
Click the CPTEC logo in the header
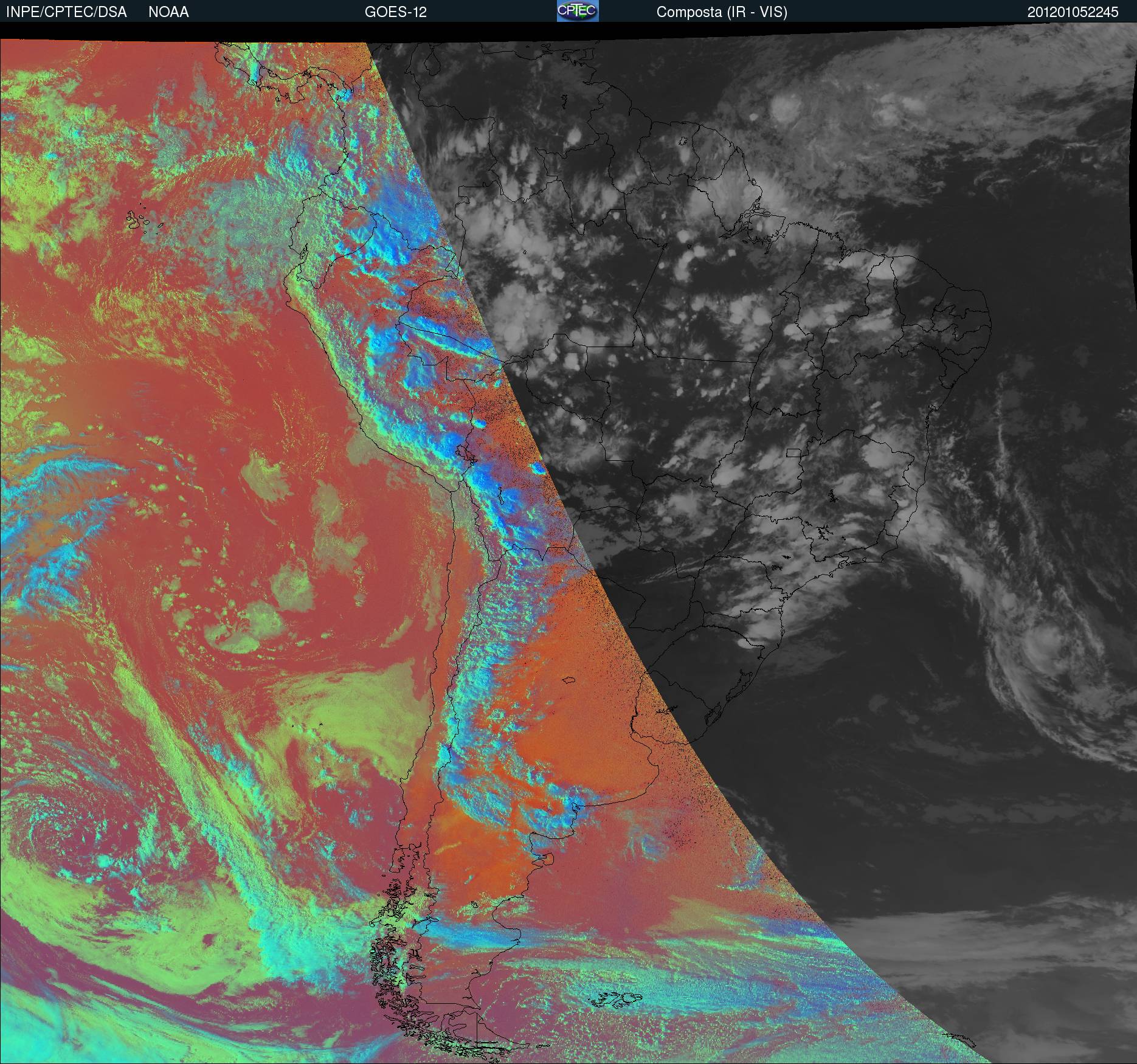(578, 11)
